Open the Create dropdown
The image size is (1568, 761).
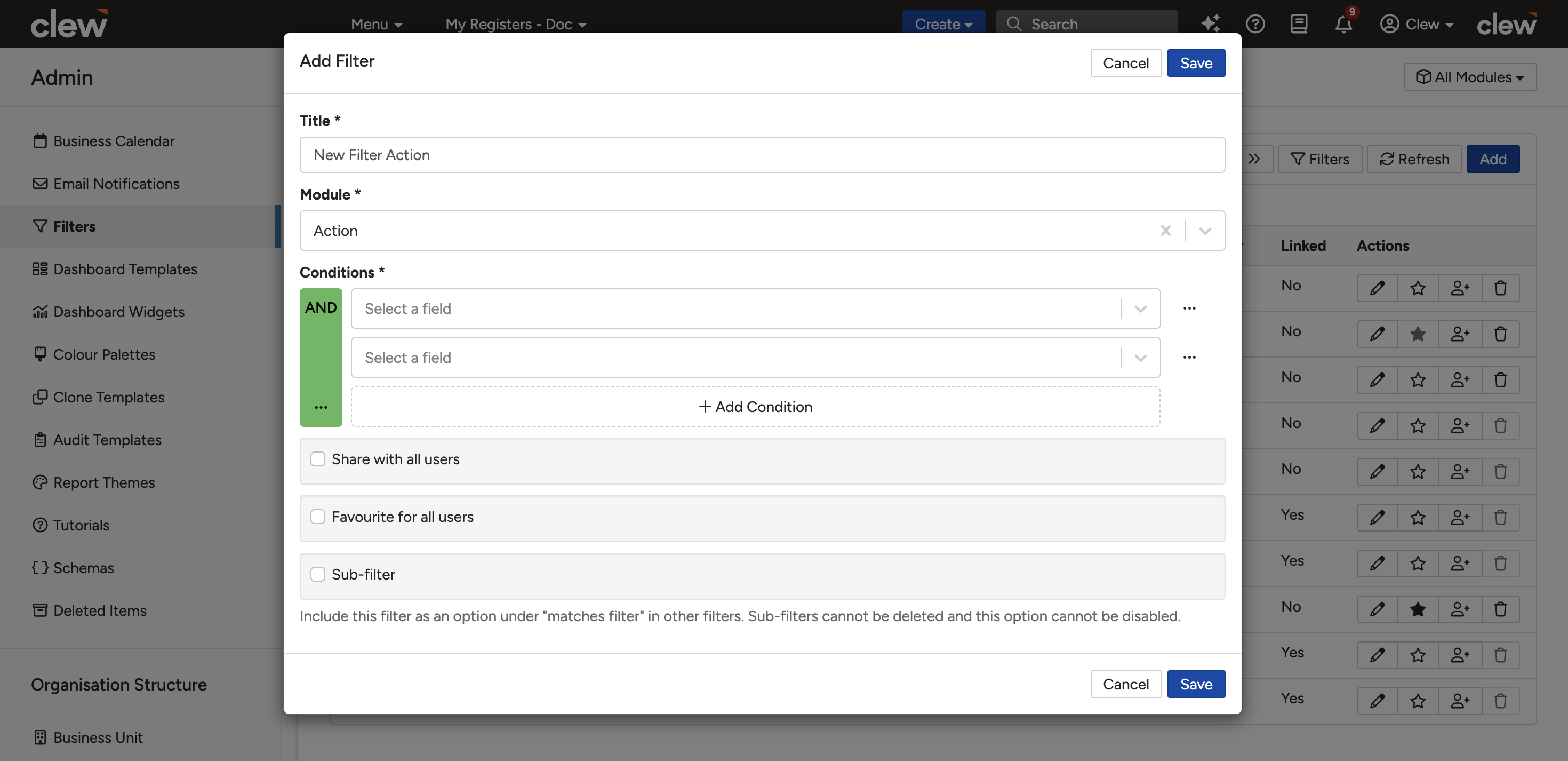(943, 24)
